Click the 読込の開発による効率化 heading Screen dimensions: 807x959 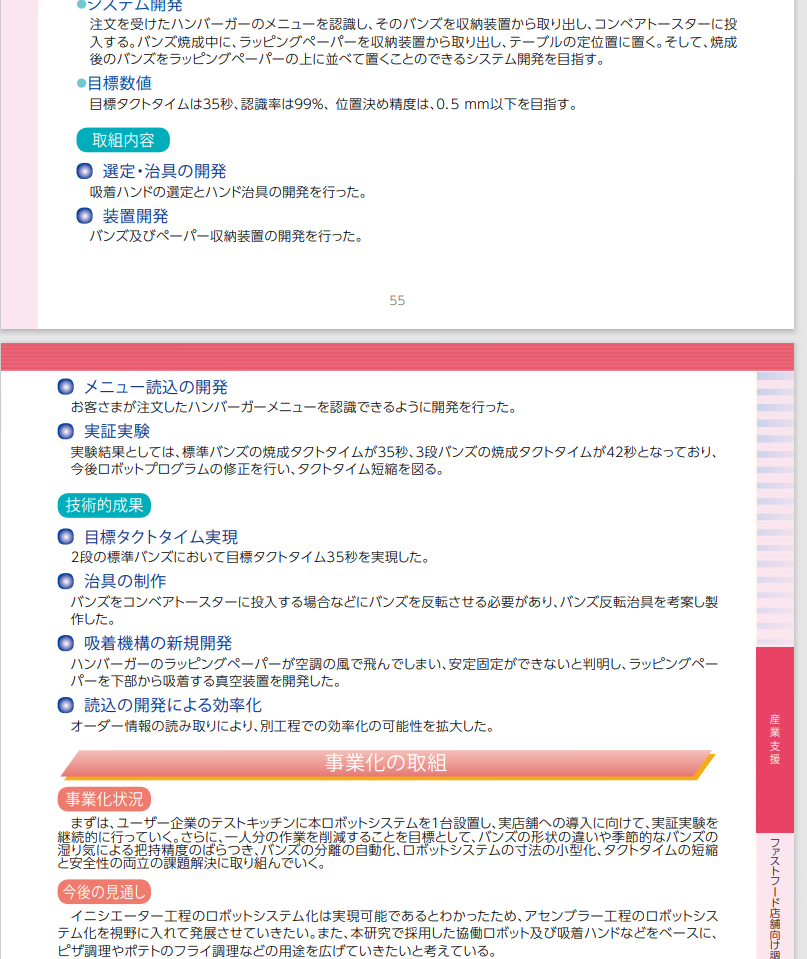(173, 705)
